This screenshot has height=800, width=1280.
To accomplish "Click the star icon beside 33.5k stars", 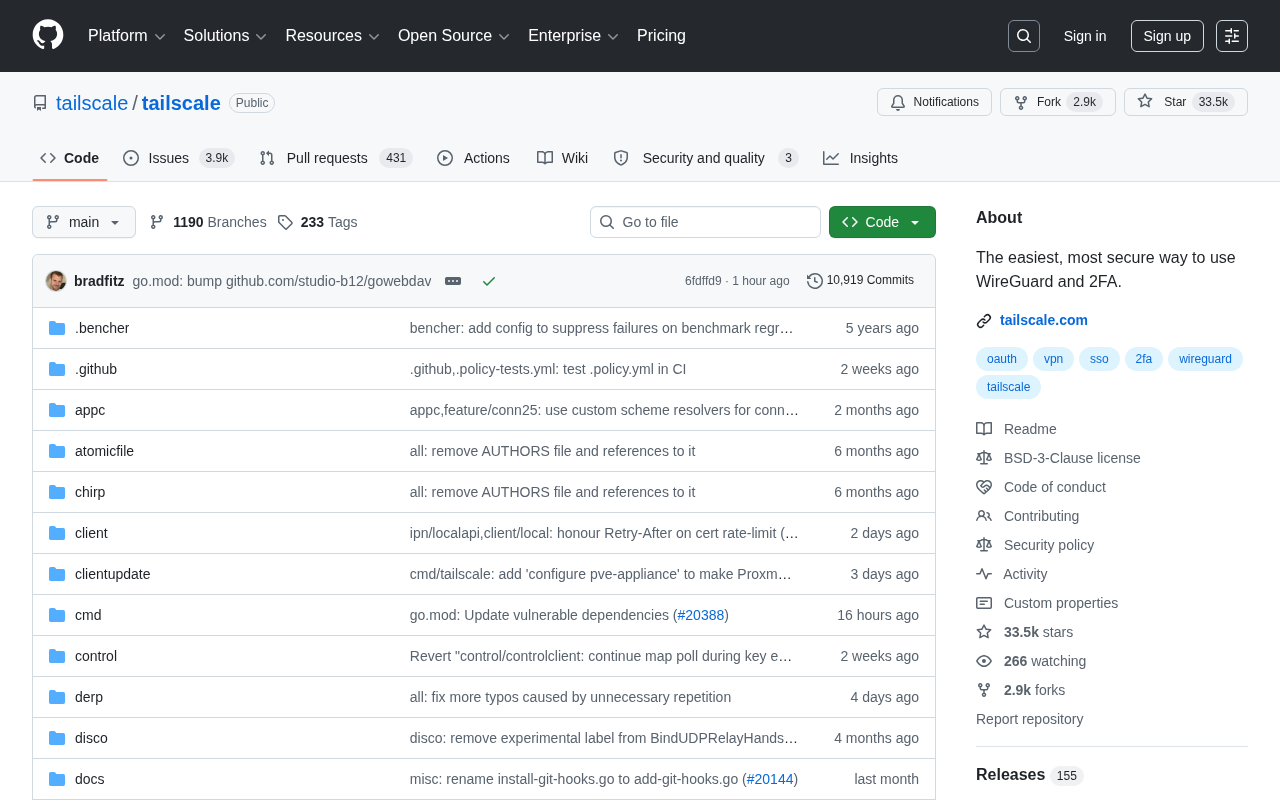I will 984,632.
